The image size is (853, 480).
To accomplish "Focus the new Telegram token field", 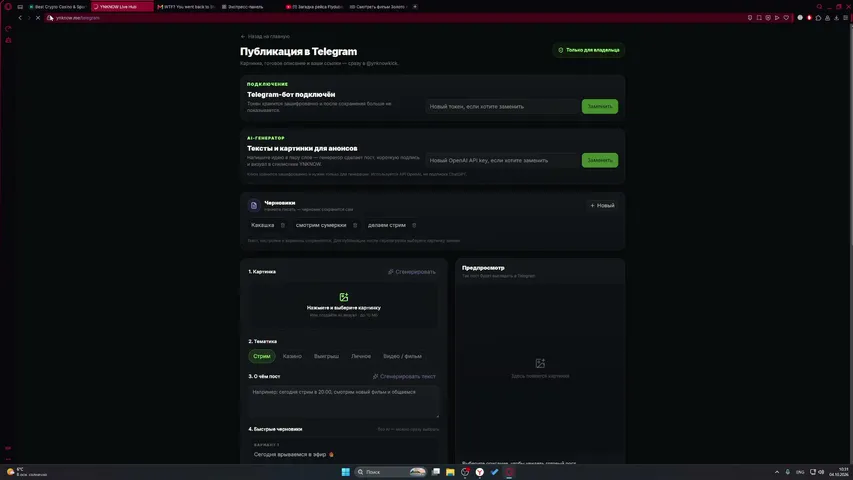I will tap(502, 106).
